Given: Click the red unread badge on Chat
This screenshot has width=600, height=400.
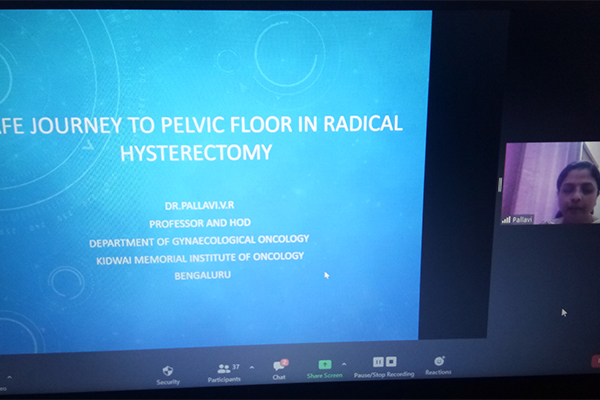Looking at the screenshot, I should [285, 362].
